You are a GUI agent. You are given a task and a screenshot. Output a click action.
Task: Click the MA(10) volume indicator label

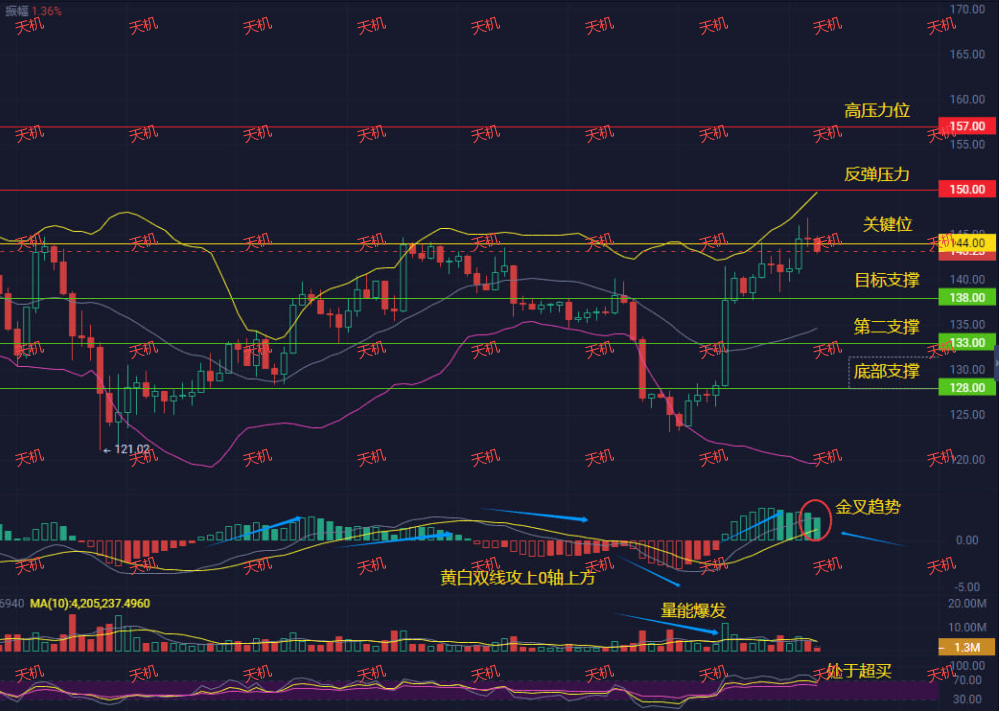coord(90,603)
